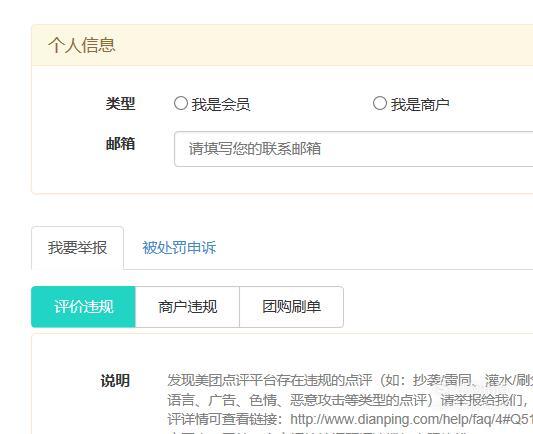Select the 评价违规 button

(x=83, y=307)
